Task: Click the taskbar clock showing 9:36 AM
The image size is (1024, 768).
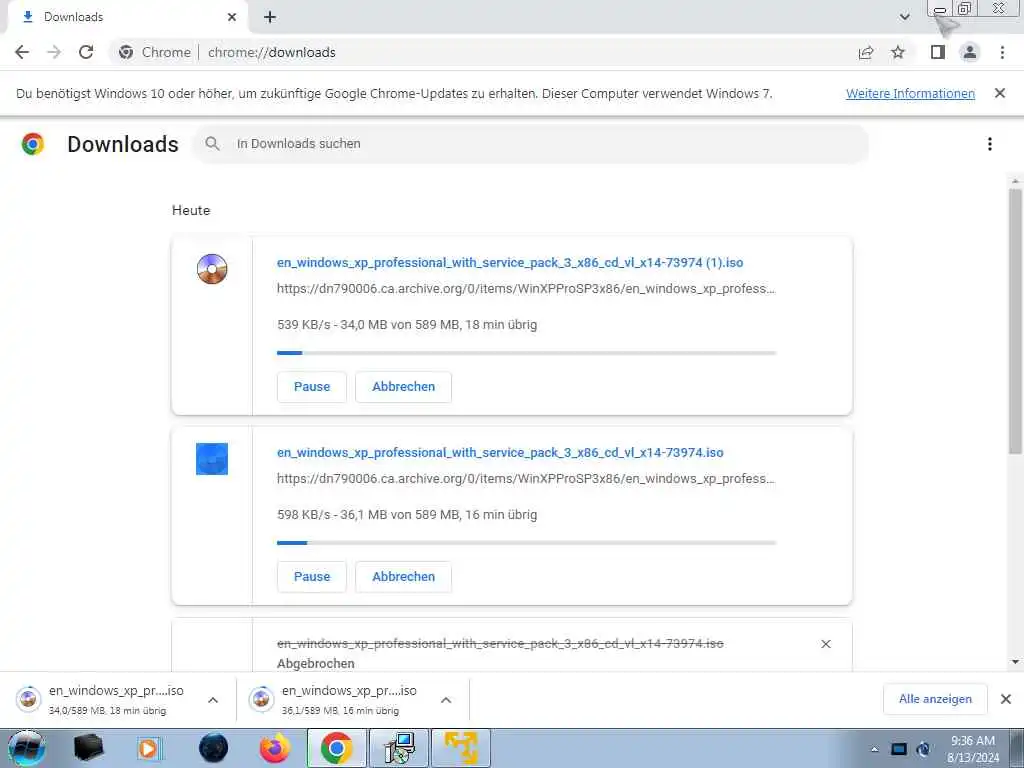Action: coord(973,749)
